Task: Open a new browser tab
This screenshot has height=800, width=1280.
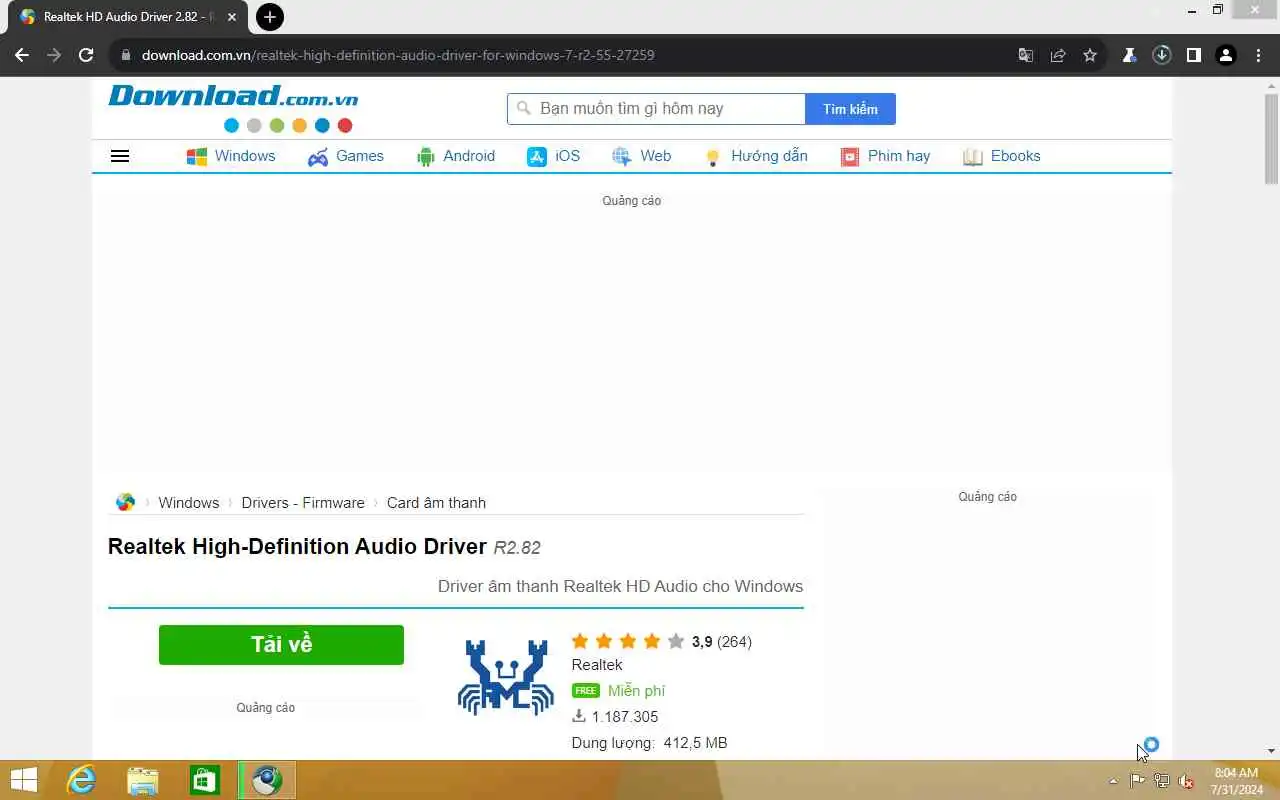Action: point(269,17)
